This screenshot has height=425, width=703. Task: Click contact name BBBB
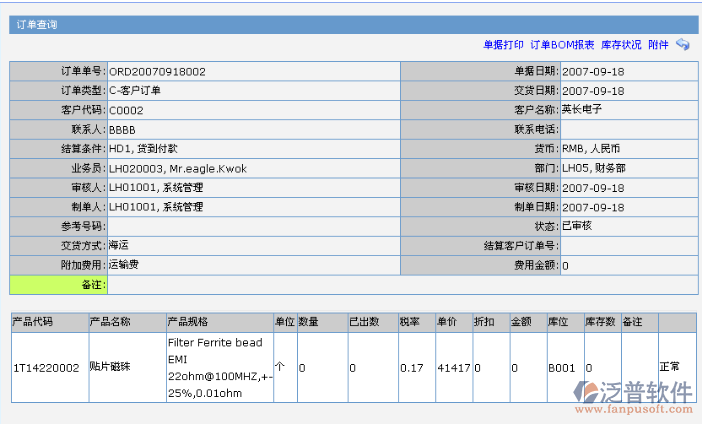pyautogui.click(x=122, y=130)
